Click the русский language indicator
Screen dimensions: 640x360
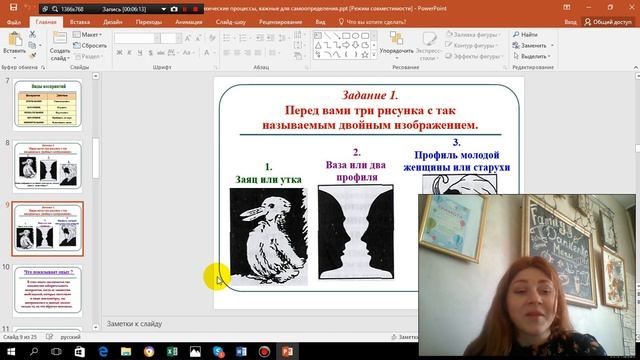71,337
